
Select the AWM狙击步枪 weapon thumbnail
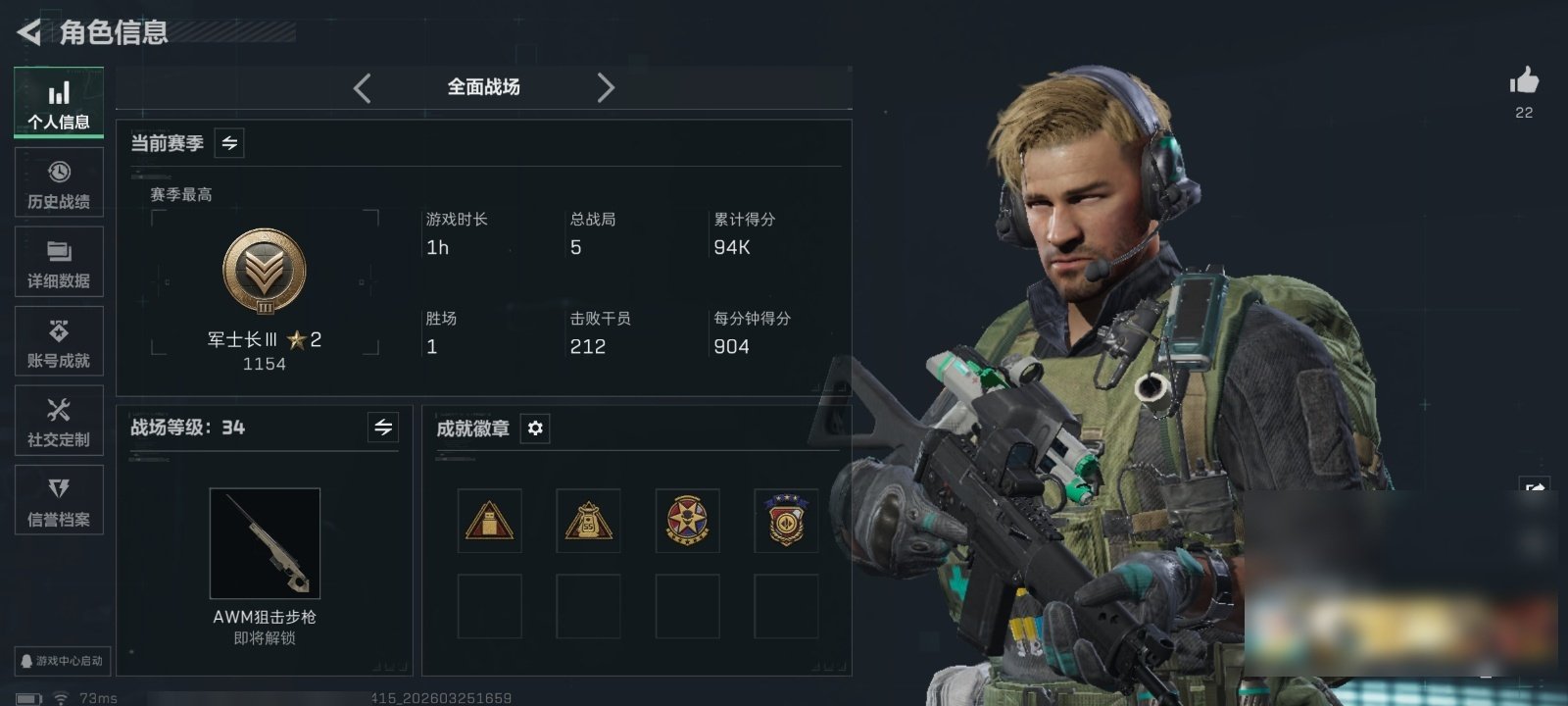click(265, 543)
